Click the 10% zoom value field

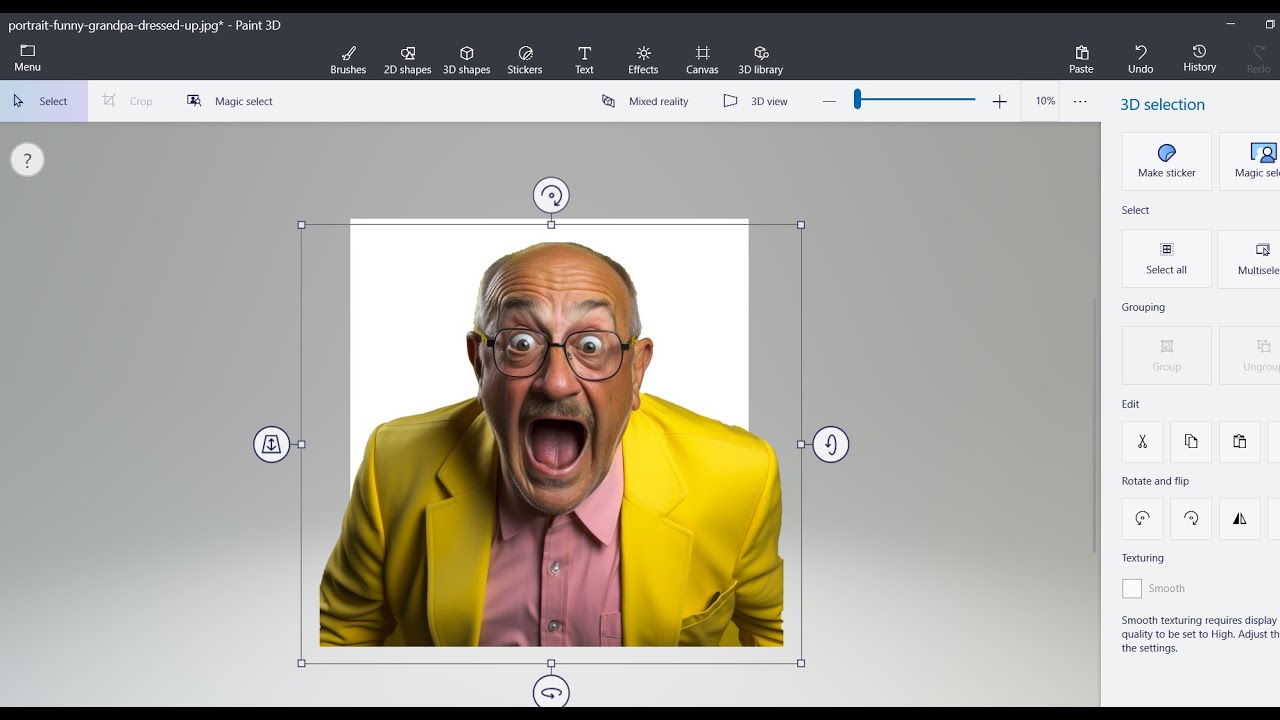(1045, 101)
